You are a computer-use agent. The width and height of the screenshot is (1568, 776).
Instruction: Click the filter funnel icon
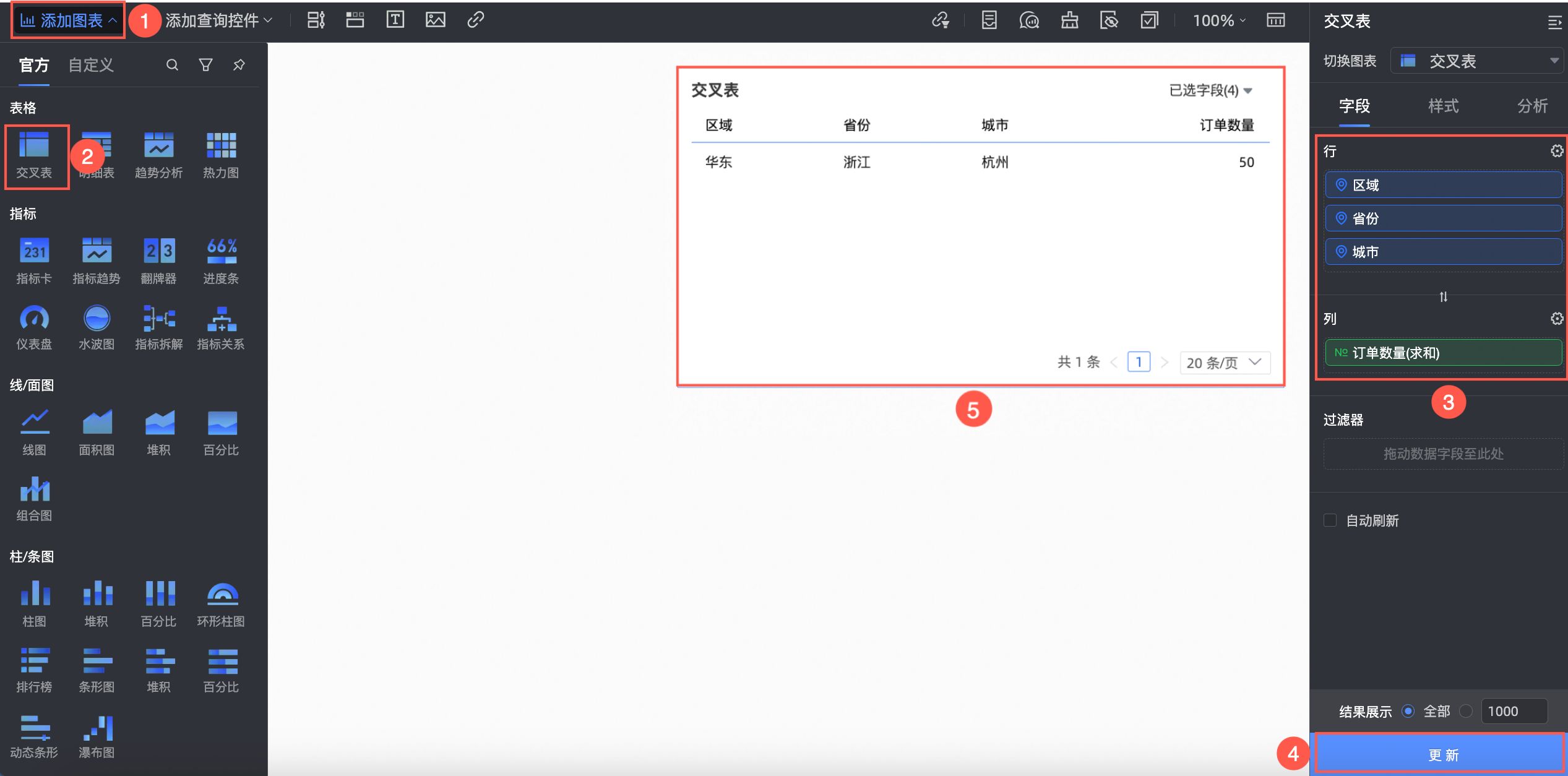point(205,65)
